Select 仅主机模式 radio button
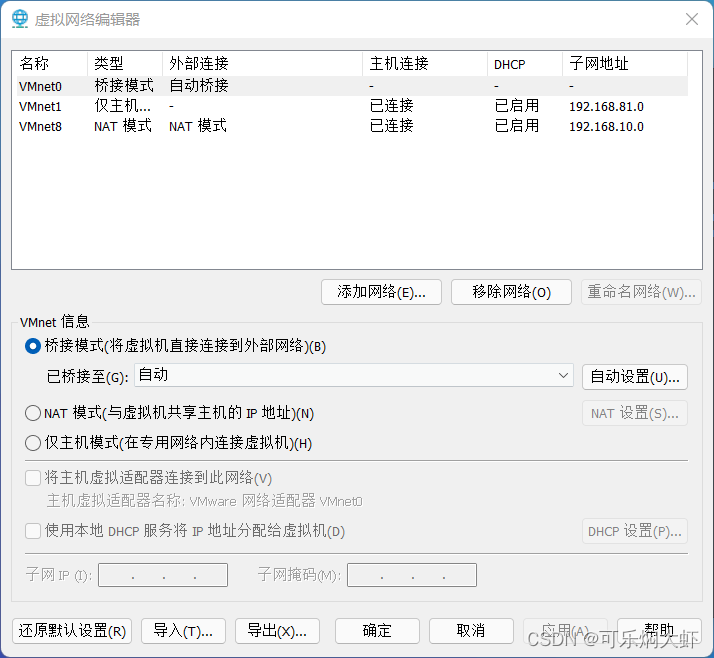The height and width of the screenshot is (658, 714). pyautogui.click(x=33, y=443)
